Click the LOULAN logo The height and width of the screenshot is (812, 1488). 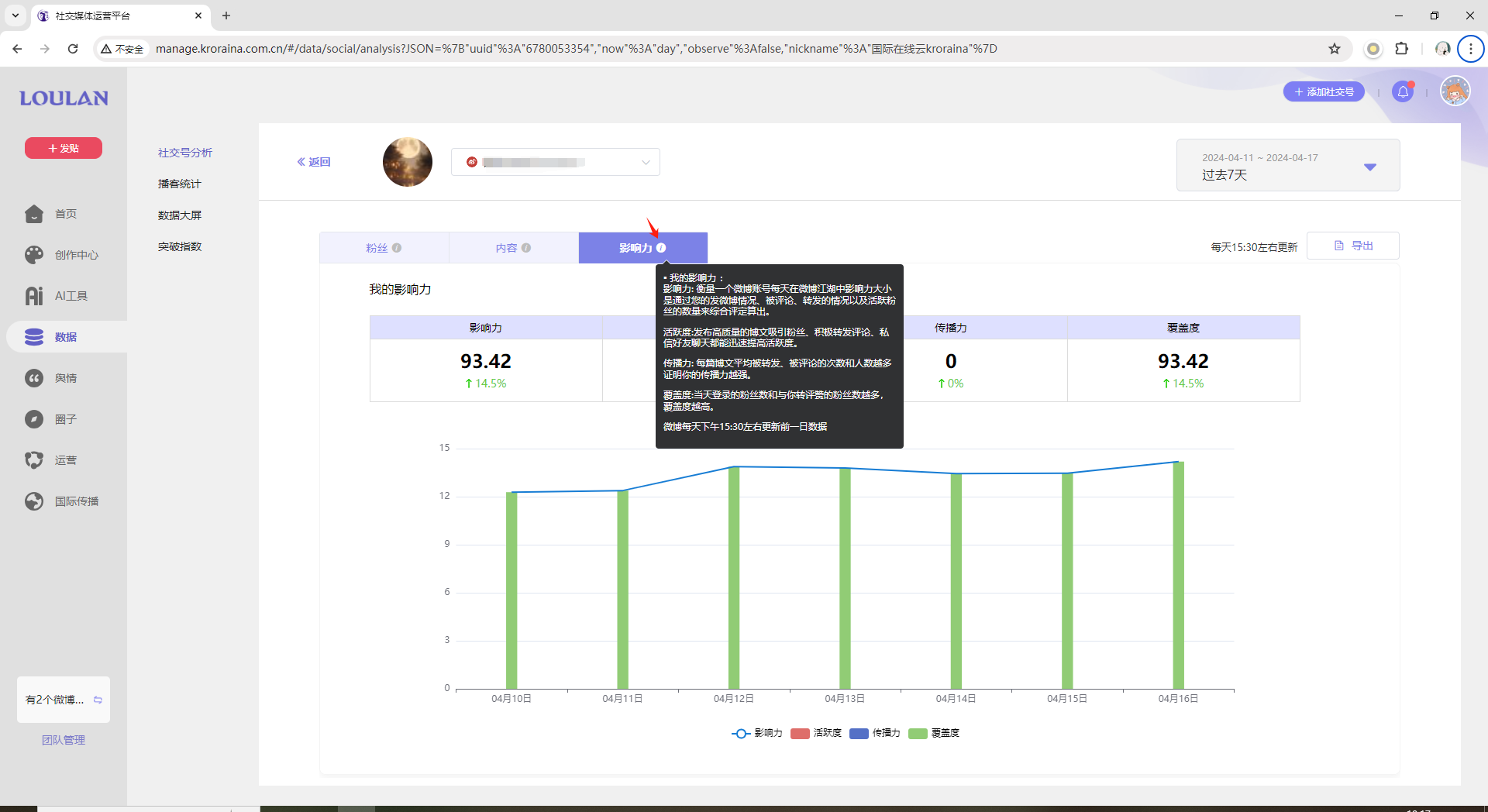pyautogui.click(x=64, y=98)
